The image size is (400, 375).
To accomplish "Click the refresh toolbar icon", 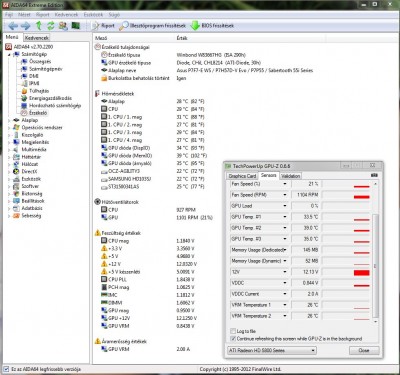I will tap(51, 26).
